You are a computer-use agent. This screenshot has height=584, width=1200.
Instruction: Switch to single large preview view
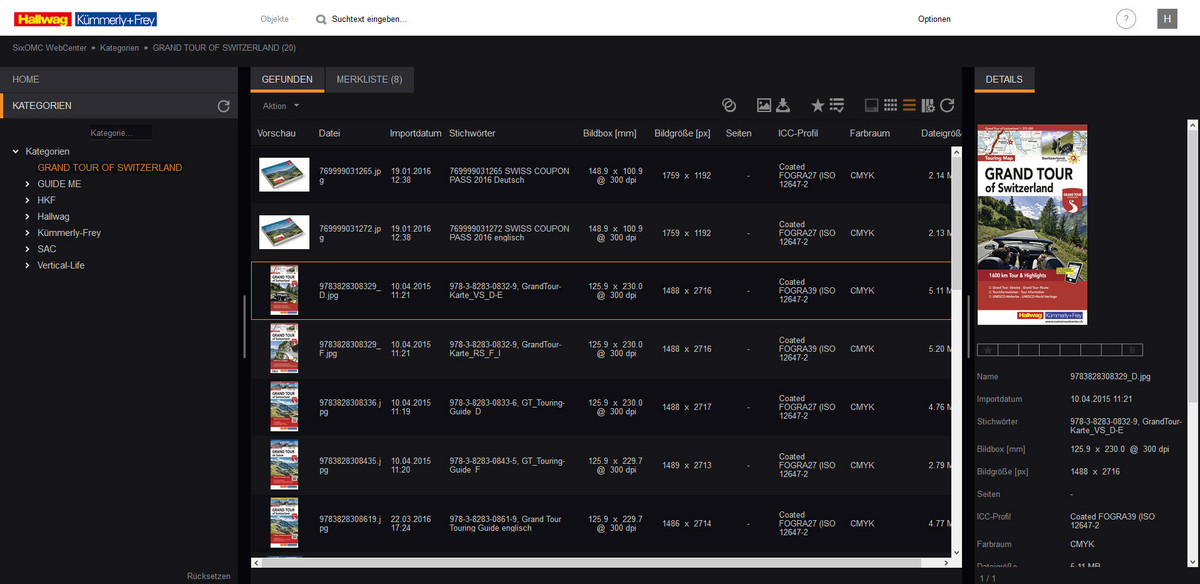click(871, 105)
